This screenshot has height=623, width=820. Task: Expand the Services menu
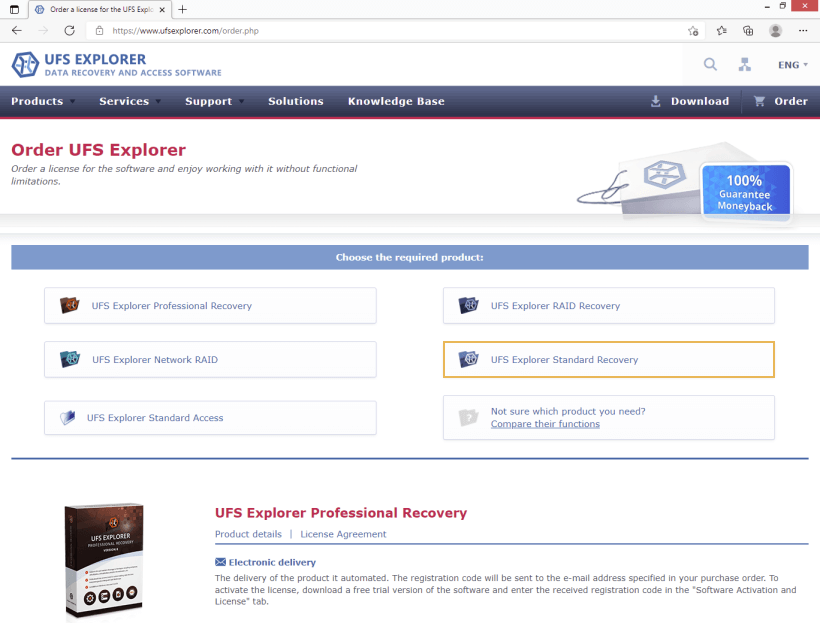130,101
